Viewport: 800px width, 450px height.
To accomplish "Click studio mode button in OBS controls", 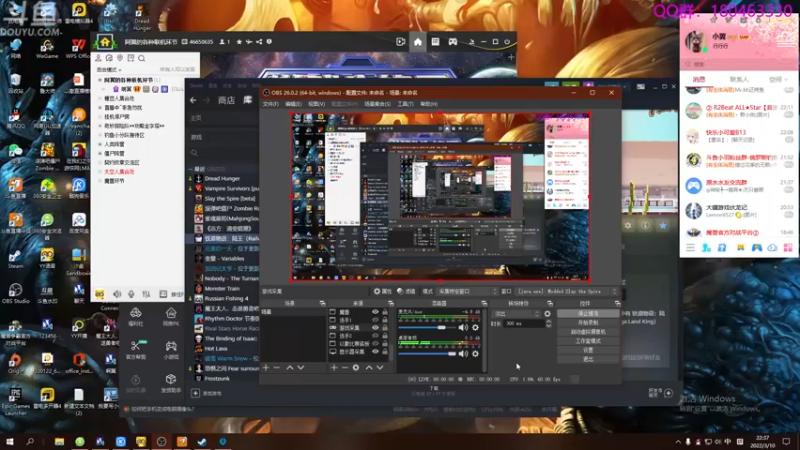I will 588,341.
